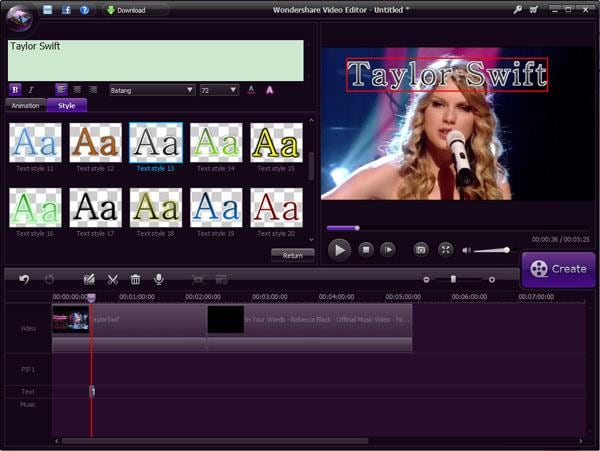
Task: Apply Text style 12 thumbnail
Action: pos(96,143)
